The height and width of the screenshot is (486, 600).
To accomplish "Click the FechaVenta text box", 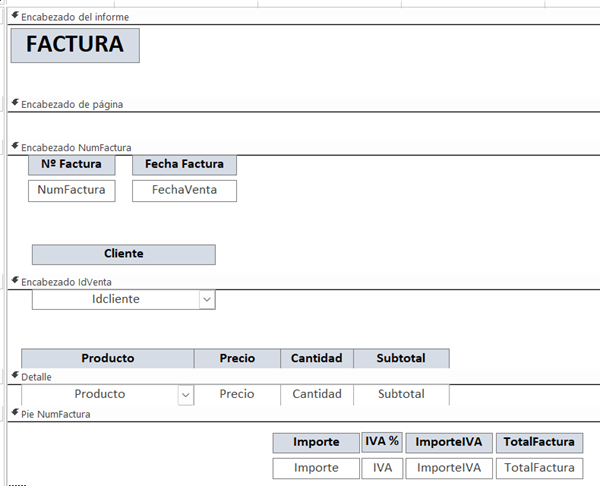I will point(184,190).
